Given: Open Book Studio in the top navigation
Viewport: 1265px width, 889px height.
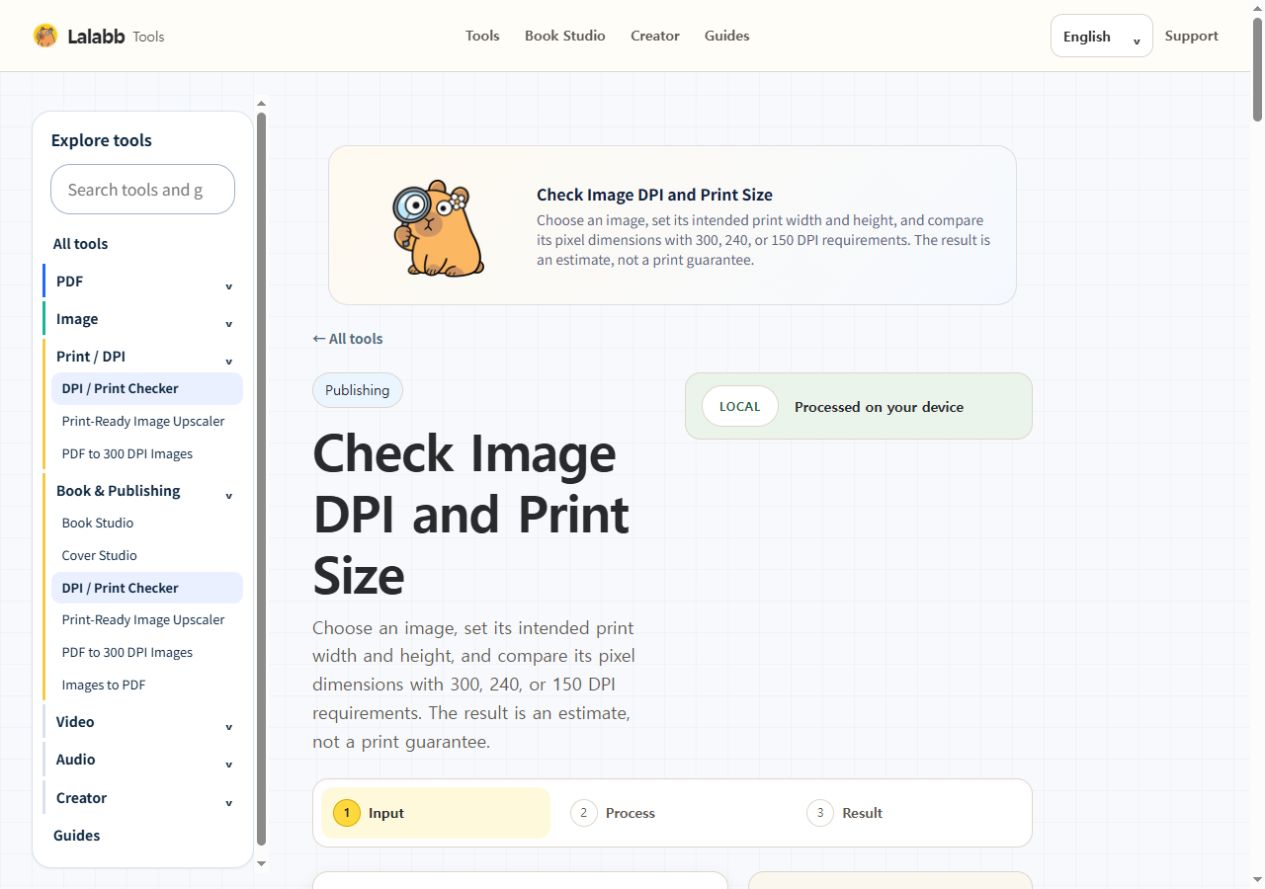Looking at the screenshot, I should click(x=565, y=36).
